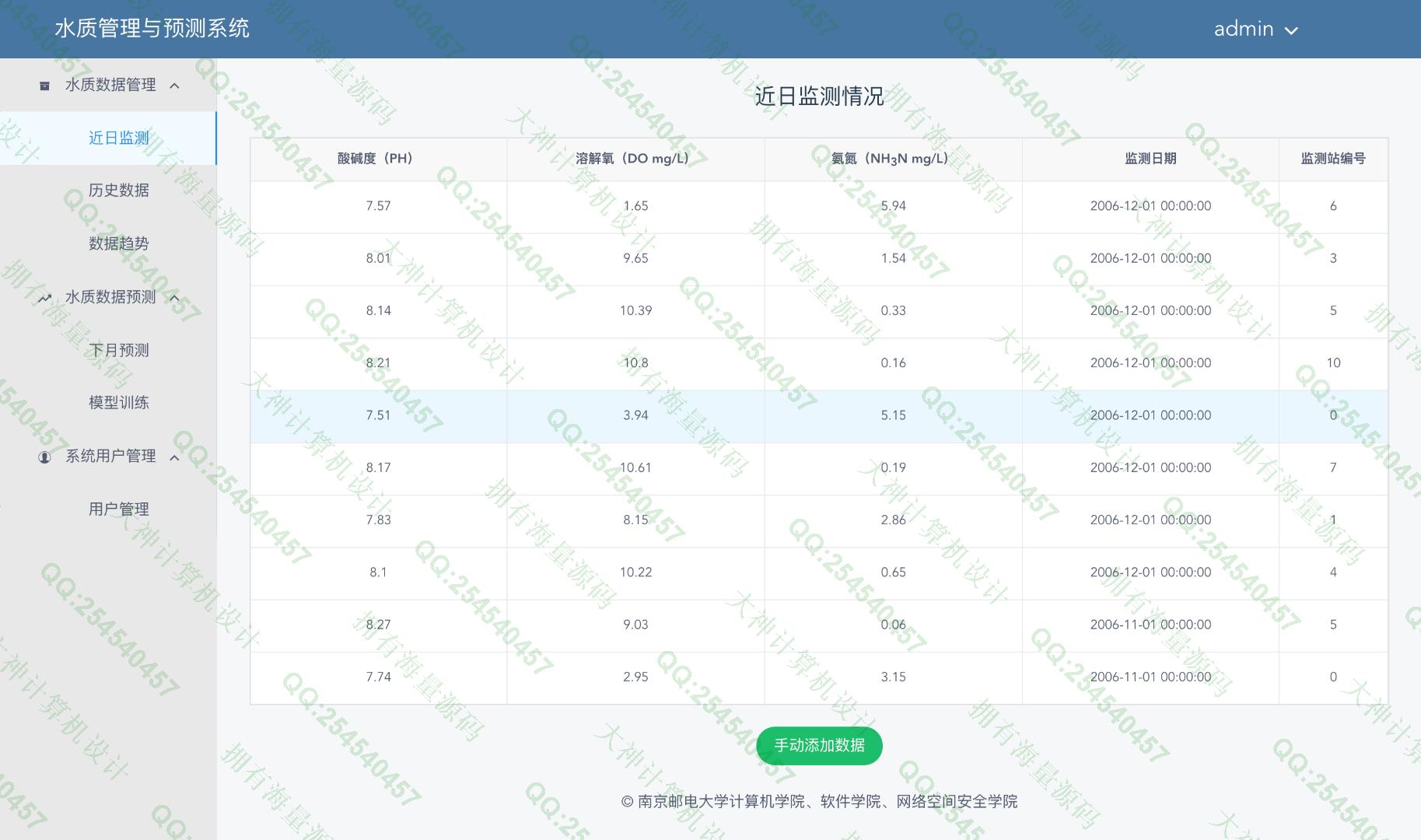Click the 溶解氧（DO mg/L）column header
This screenshot has height=840, width=1421.
tap(635, 159)
